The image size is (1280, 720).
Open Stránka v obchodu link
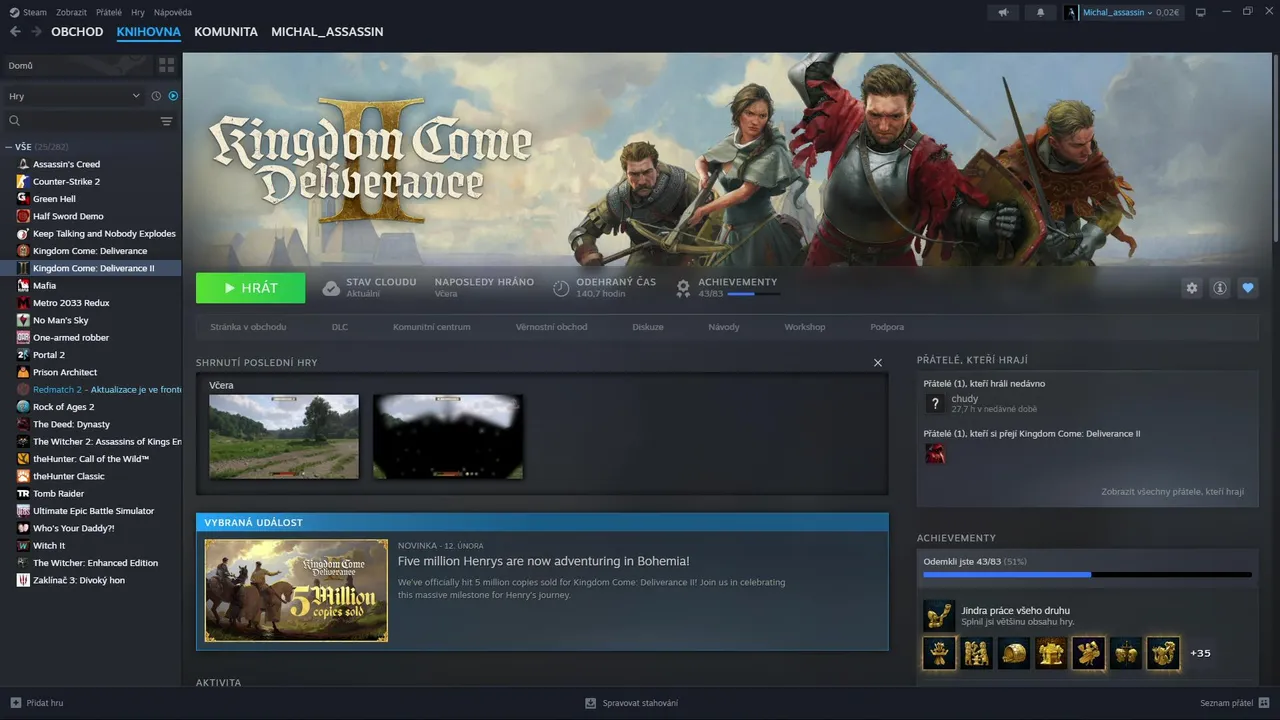(248, 327)
